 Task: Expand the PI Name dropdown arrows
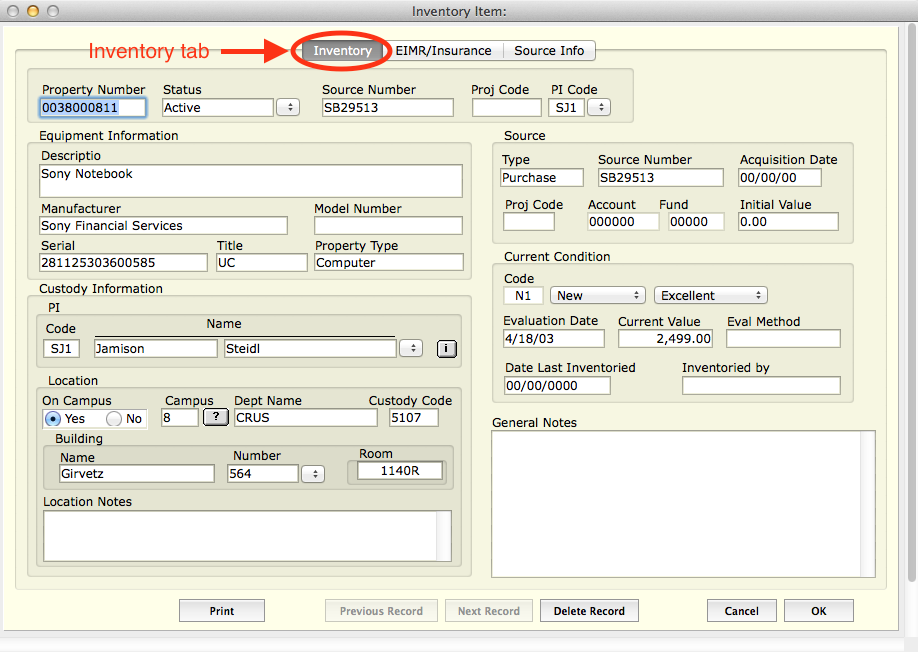pyautogui.click(x=410, y=348)
